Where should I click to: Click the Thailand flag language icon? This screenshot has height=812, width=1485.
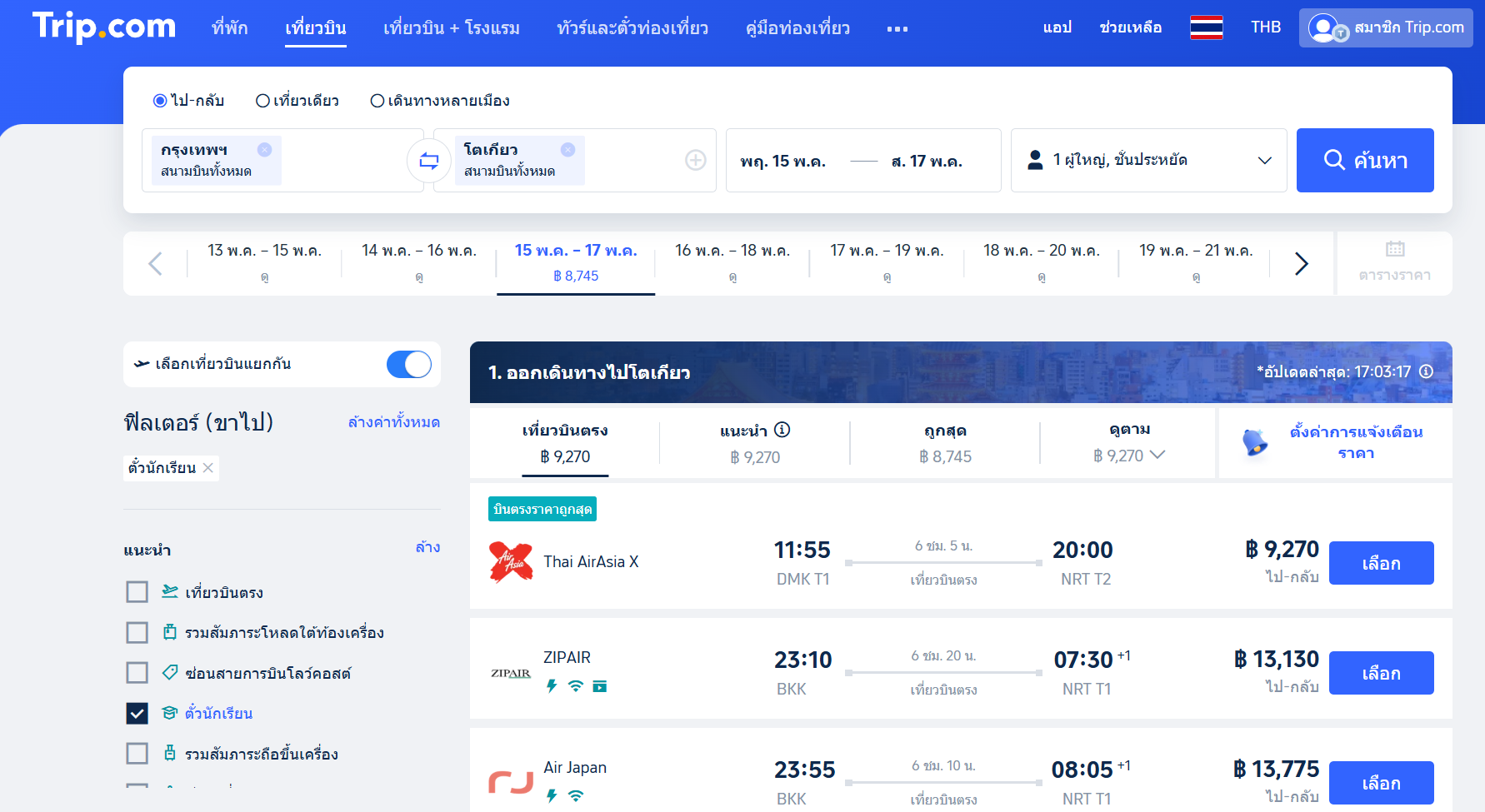1206,27
